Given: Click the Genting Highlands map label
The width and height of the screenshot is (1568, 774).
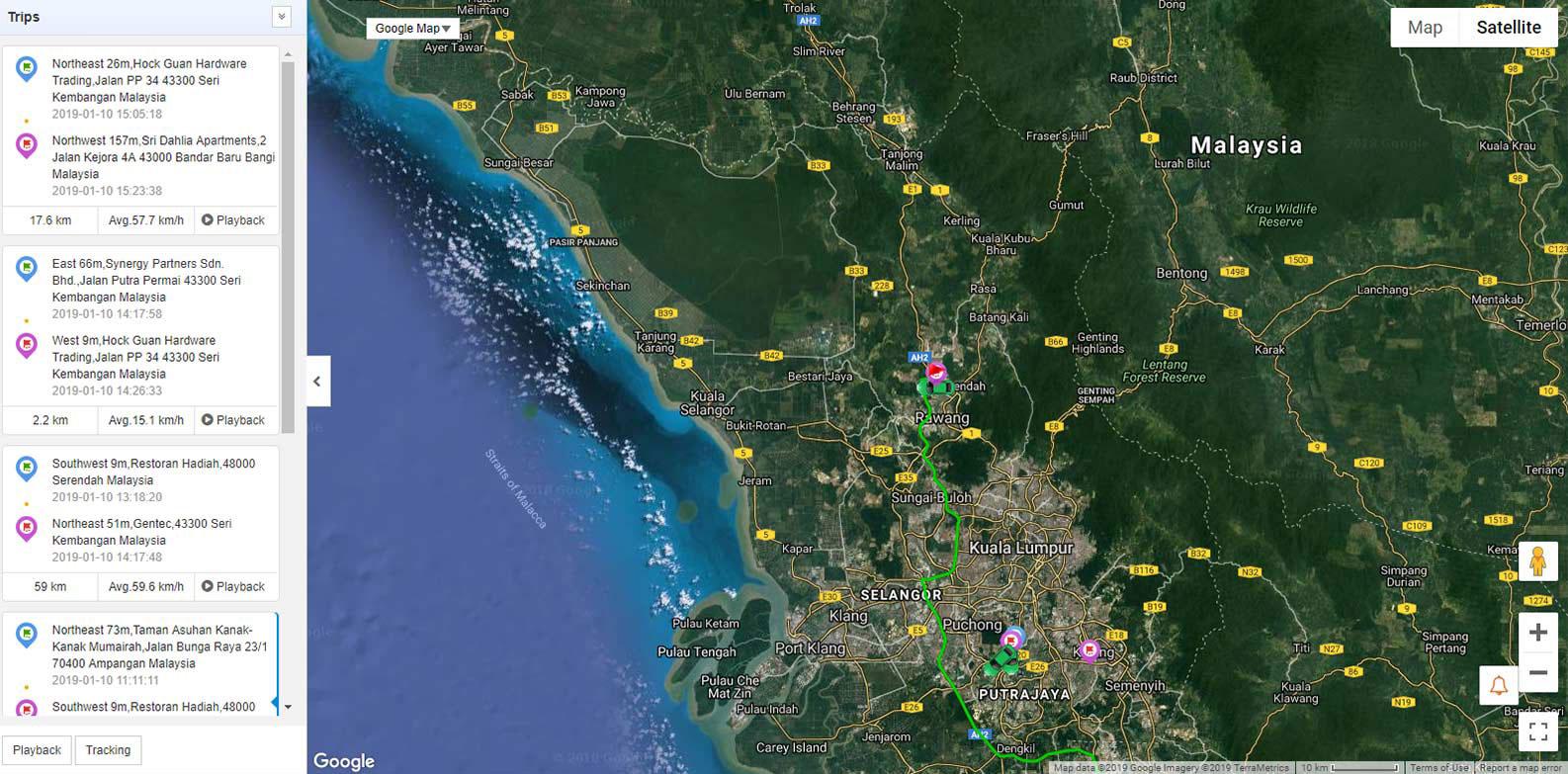Looking at the screenshot, I should pos(1097,343).
